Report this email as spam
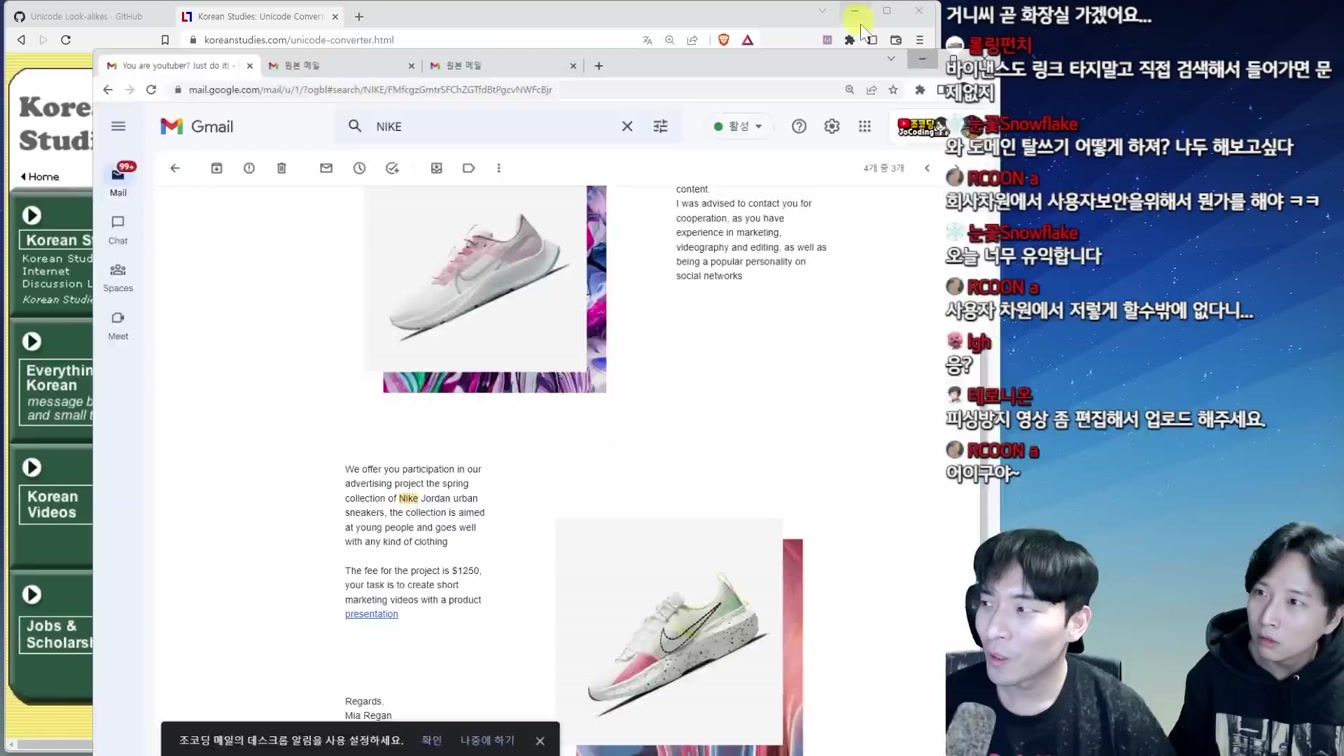Image resolution: width=1344 pixels, height=756 pixels. [249, 168]
